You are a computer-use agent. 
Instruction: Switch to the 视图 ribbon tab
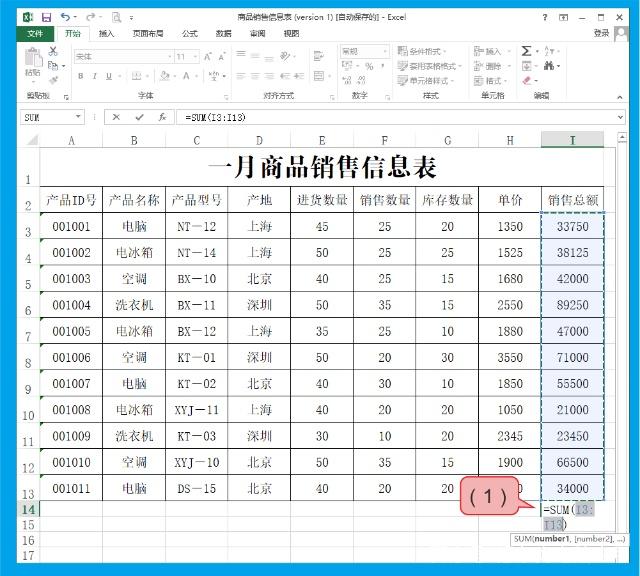(291, 33)
